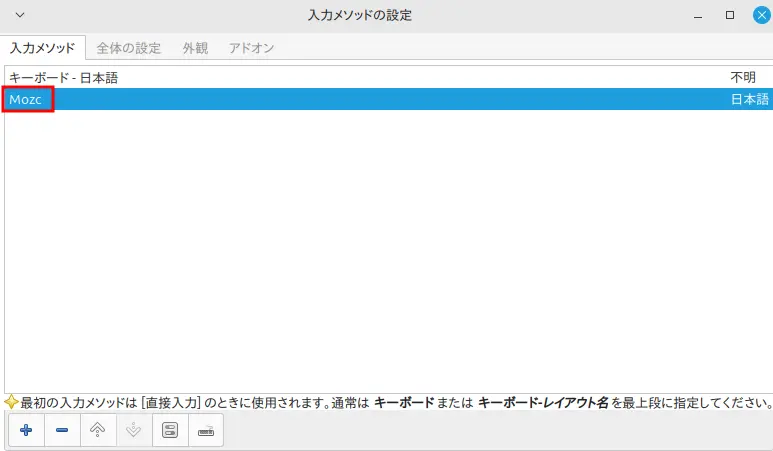
Task: Open the 全体の設定 tab
Action: point(129,48)
